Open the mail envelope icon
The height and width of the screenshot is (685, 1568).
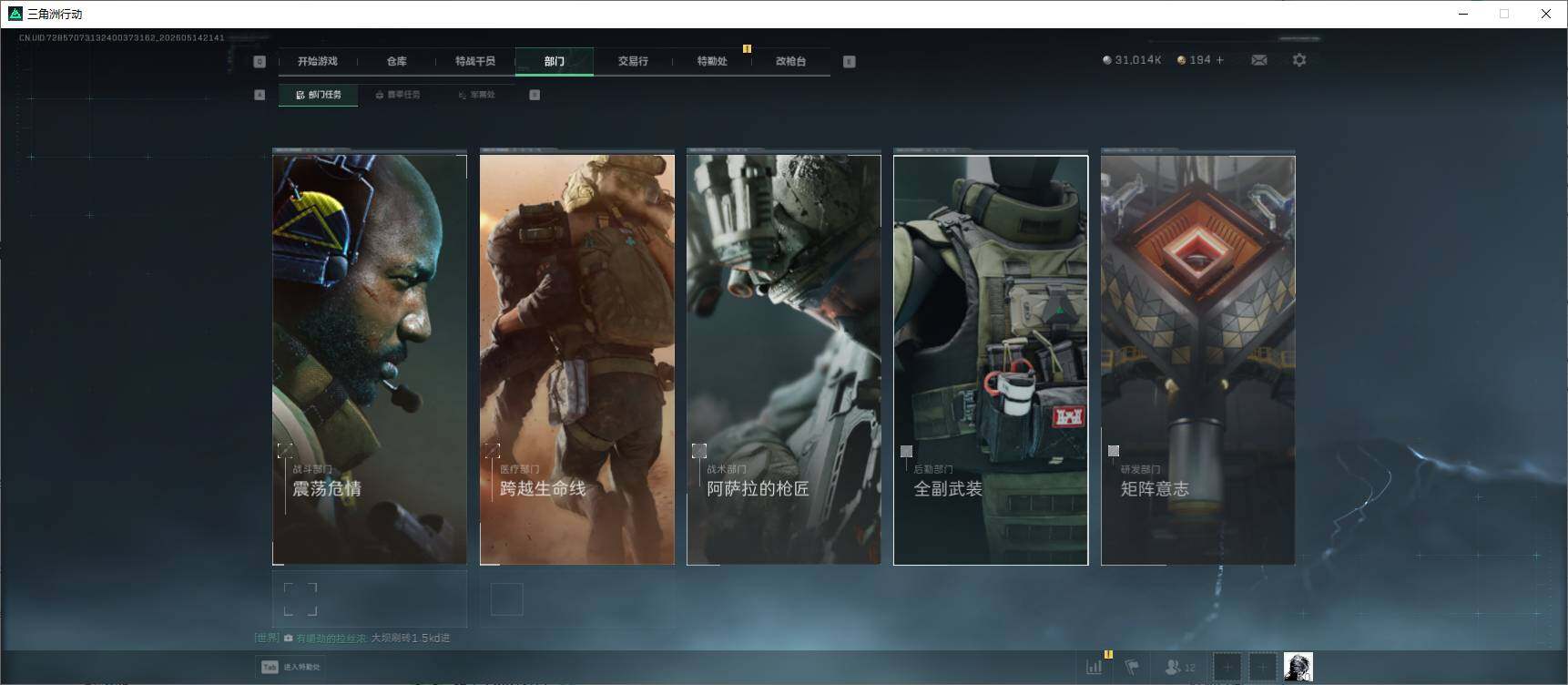click(x=1259, y=60)
